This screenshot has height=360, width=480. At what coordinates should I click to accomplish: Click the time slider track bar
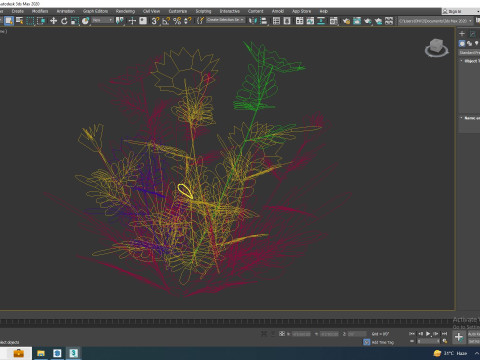point(227,322)
